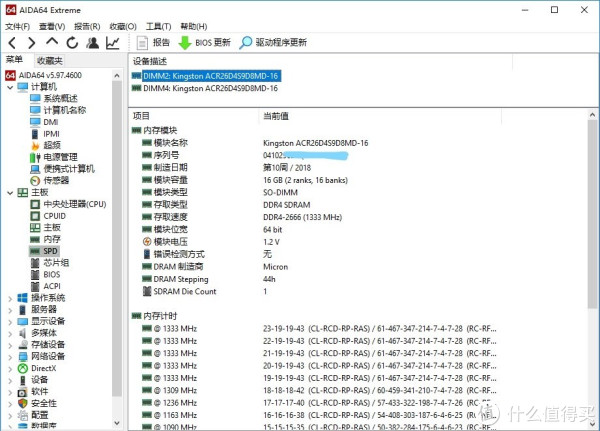Open the 报告(R) menu

tap(87, 26)
